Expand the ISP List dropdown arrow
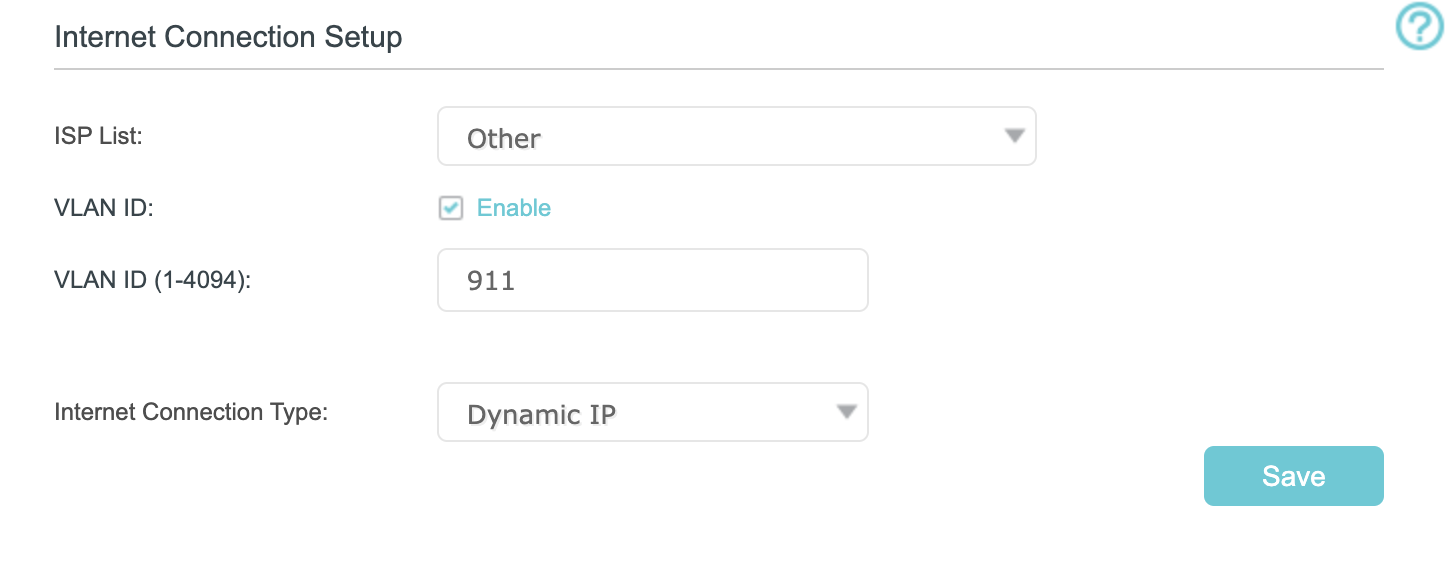 (x=1014, y=136)
